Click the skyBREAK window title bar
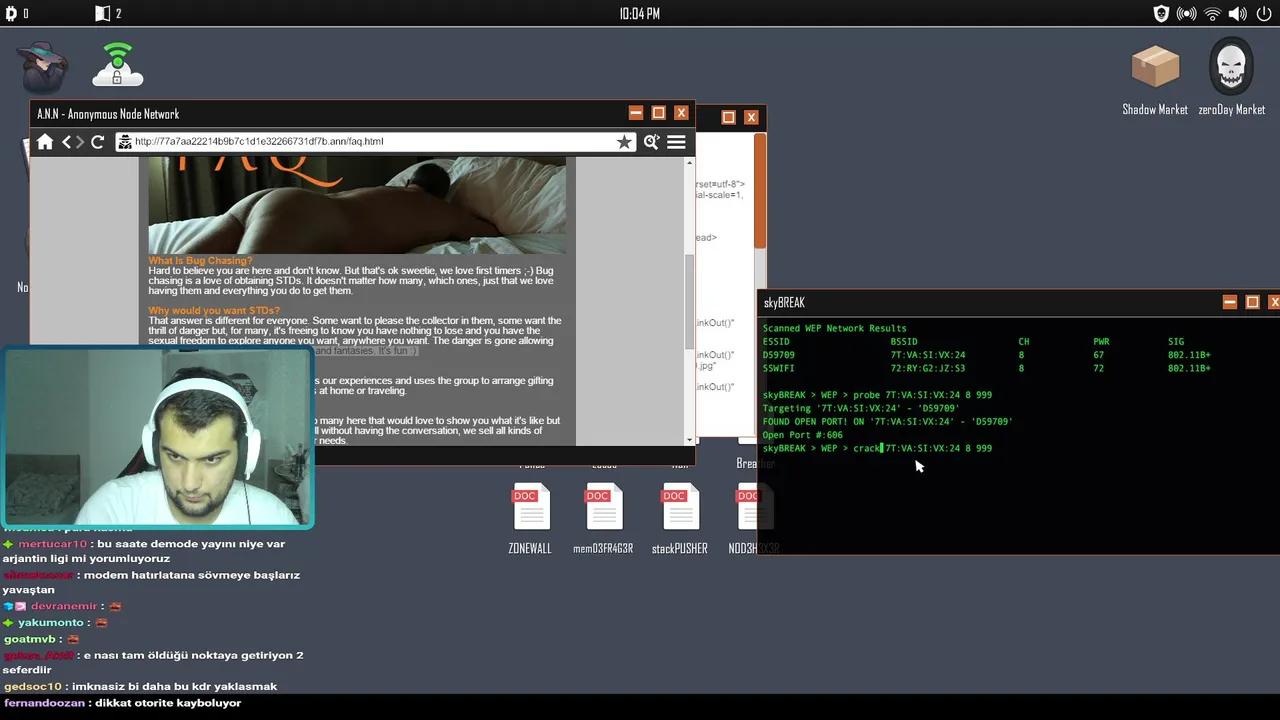Viewport: 1280px width, 720px height. click(x=1018, y=302)
